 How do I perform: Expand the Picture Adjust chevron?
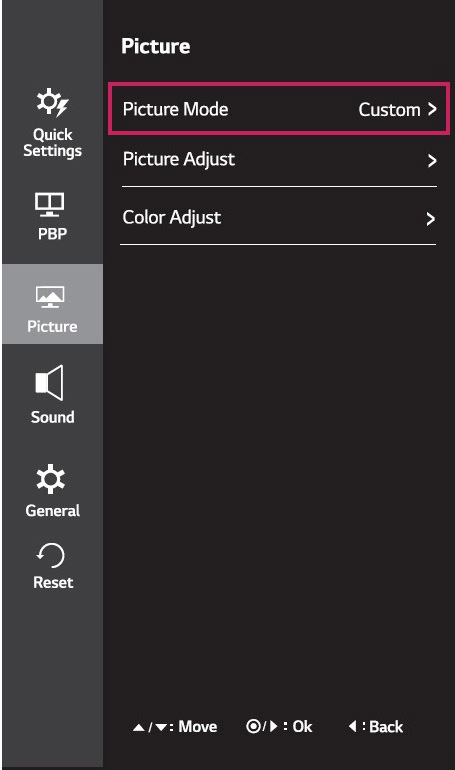(x=431, y=161)
